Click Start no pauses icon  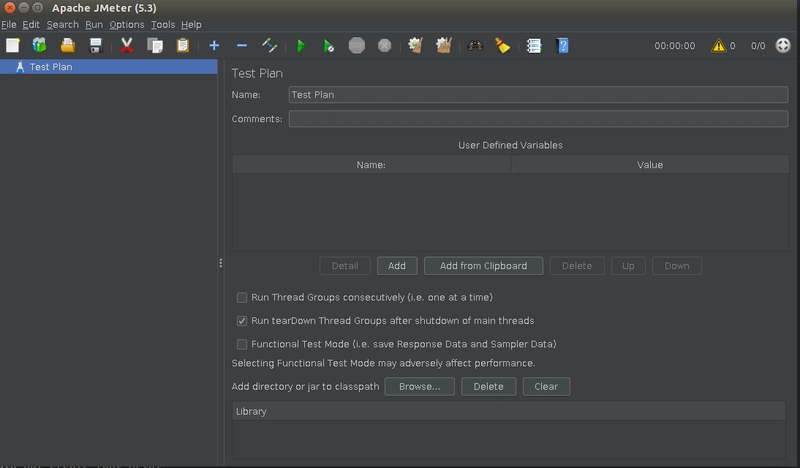[329, 46]
